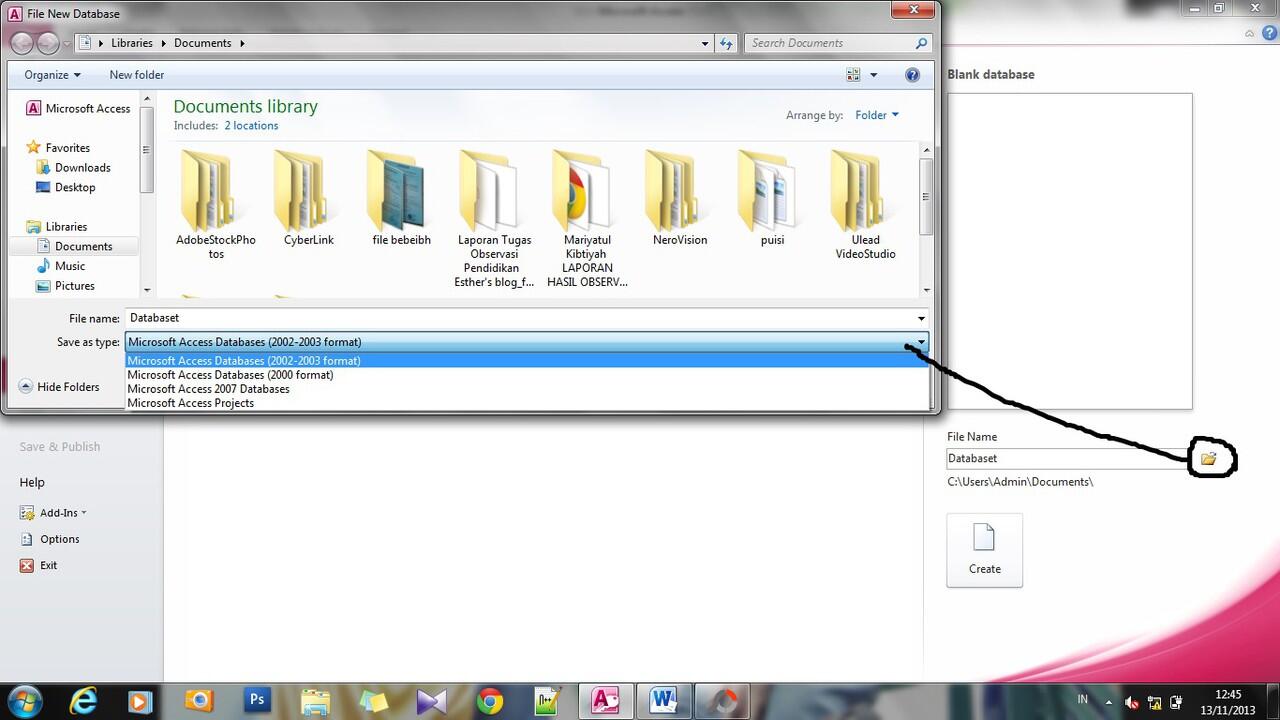Open the File name dropdown arrow
The height and width of the screenshot is (720, 1280).
[921, 318]
